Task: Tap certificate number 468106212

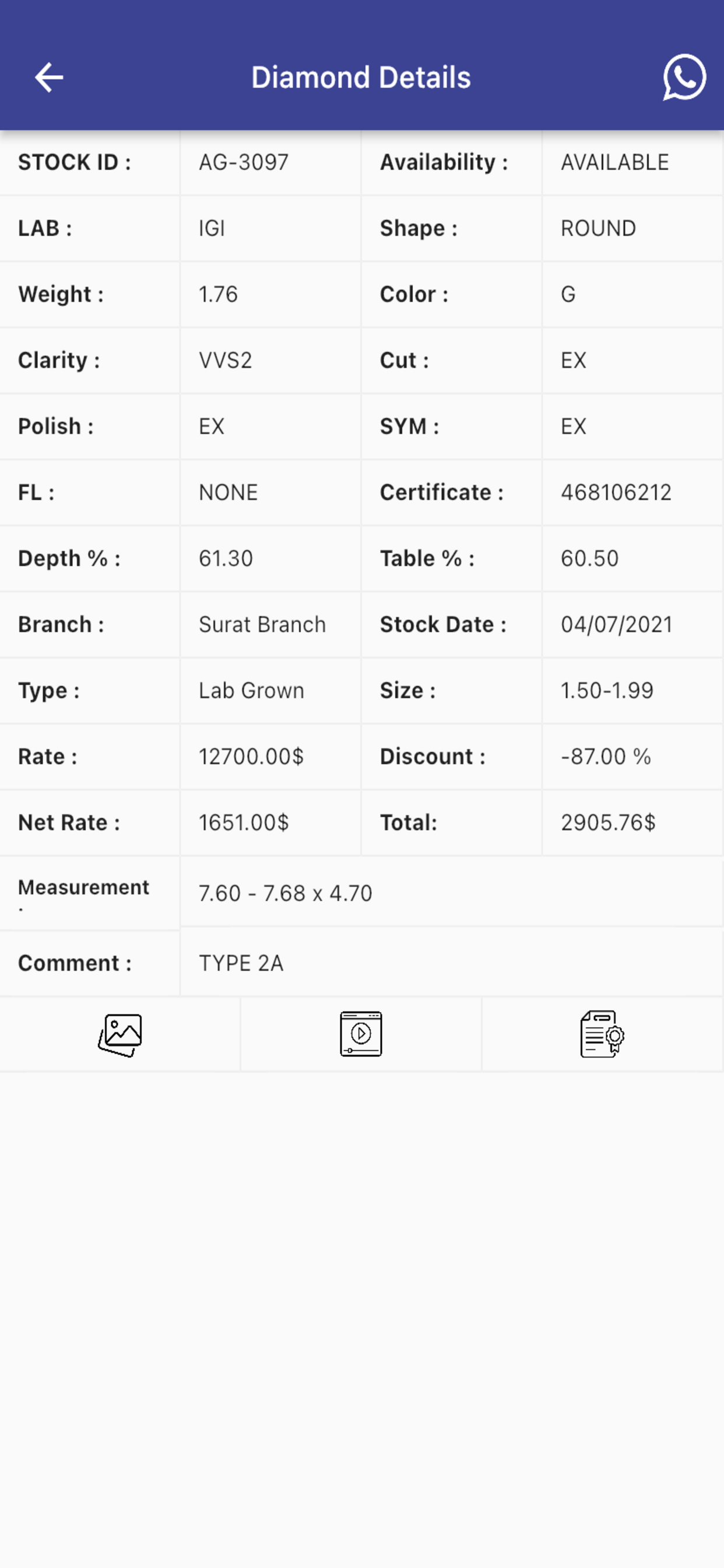Action: 616,492
